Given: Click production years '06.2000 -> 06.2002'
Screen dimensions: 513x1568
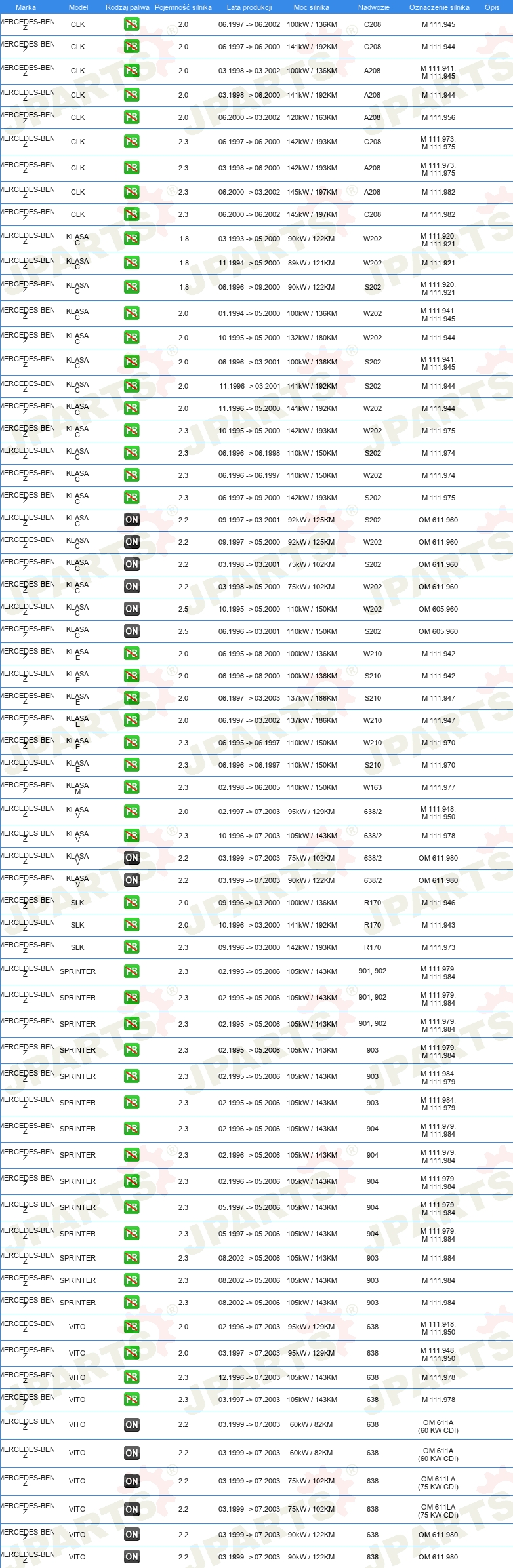Looking at the screenshot, I should (x=249, y=214).
